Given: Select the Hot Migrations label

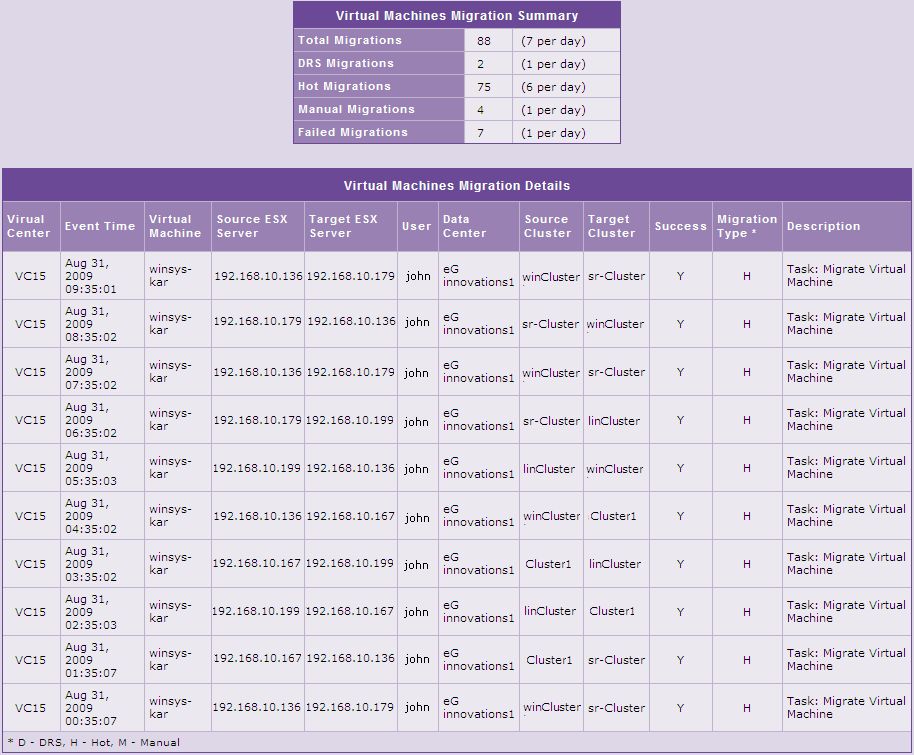Looking at the screenshot, I should click(344, 86).
